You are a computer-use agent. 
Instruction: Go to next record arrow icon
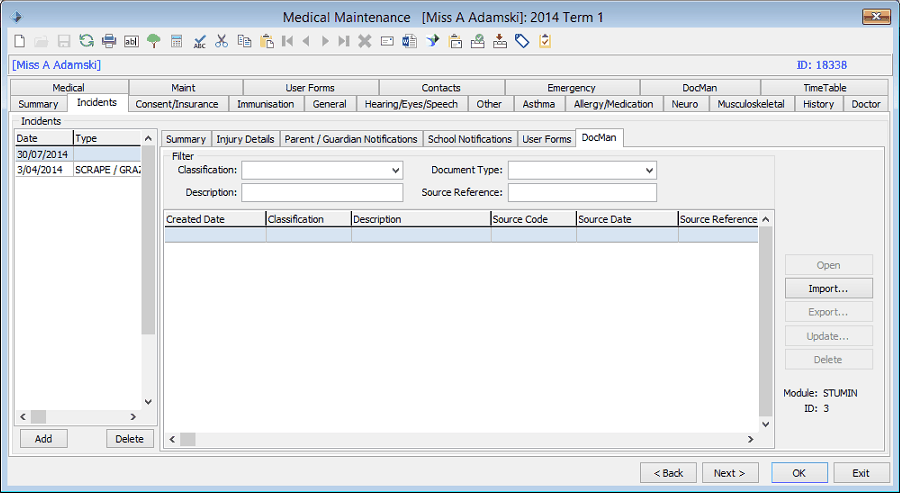(325, 41)
